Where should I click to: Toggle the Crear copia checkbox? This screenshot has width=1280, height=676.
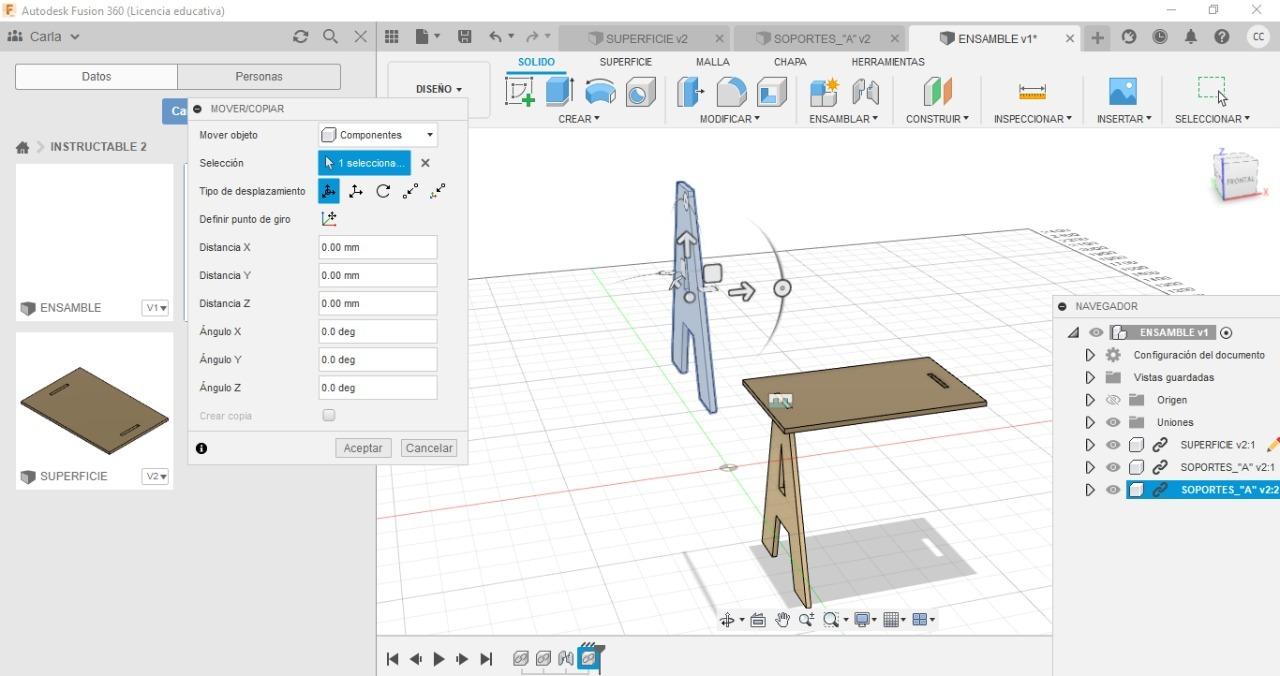click(x=329, y=415)
